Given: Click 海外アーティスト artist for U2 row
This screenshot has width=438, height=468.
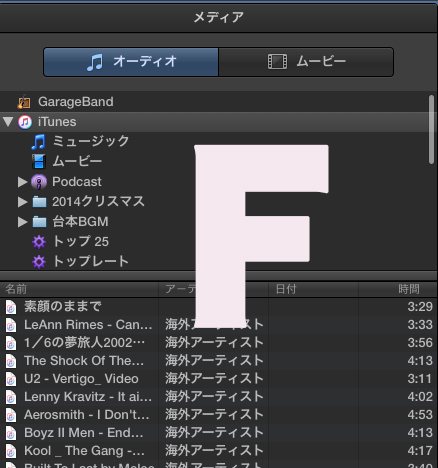Looking at the screenshot, I should click(214, 379).
